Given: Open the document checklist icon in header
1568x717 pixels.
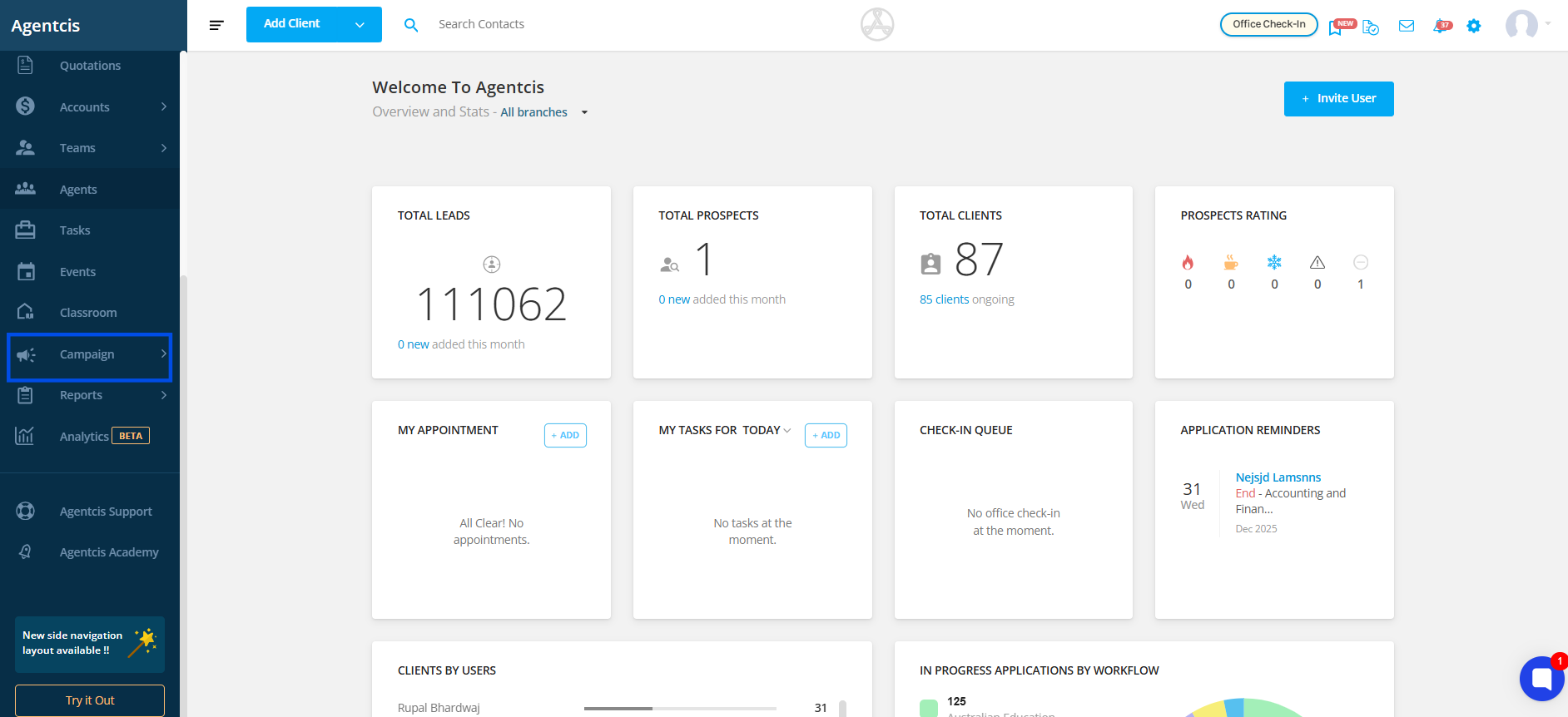Looking at the screenshot, I should click(1371, 27).
